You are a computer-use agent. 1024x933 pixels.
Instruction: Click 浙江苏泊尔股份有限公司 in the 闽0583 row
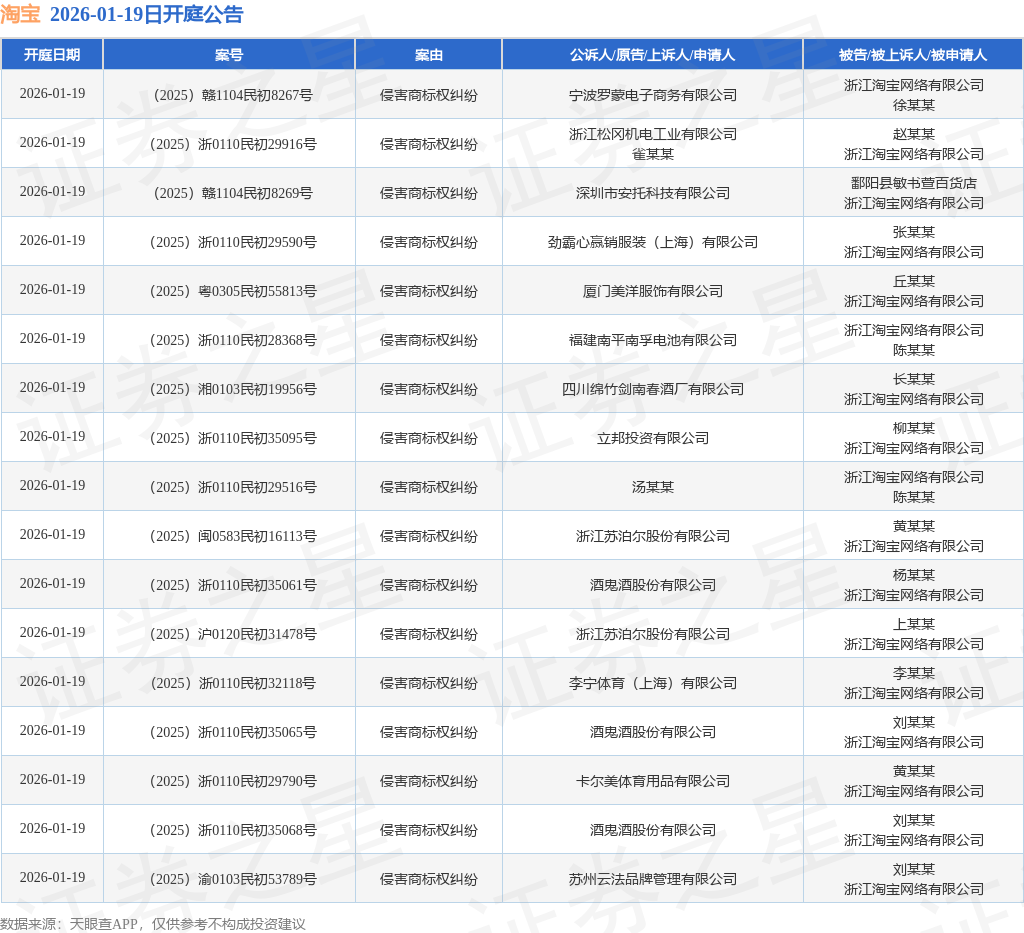coord(652,536)
